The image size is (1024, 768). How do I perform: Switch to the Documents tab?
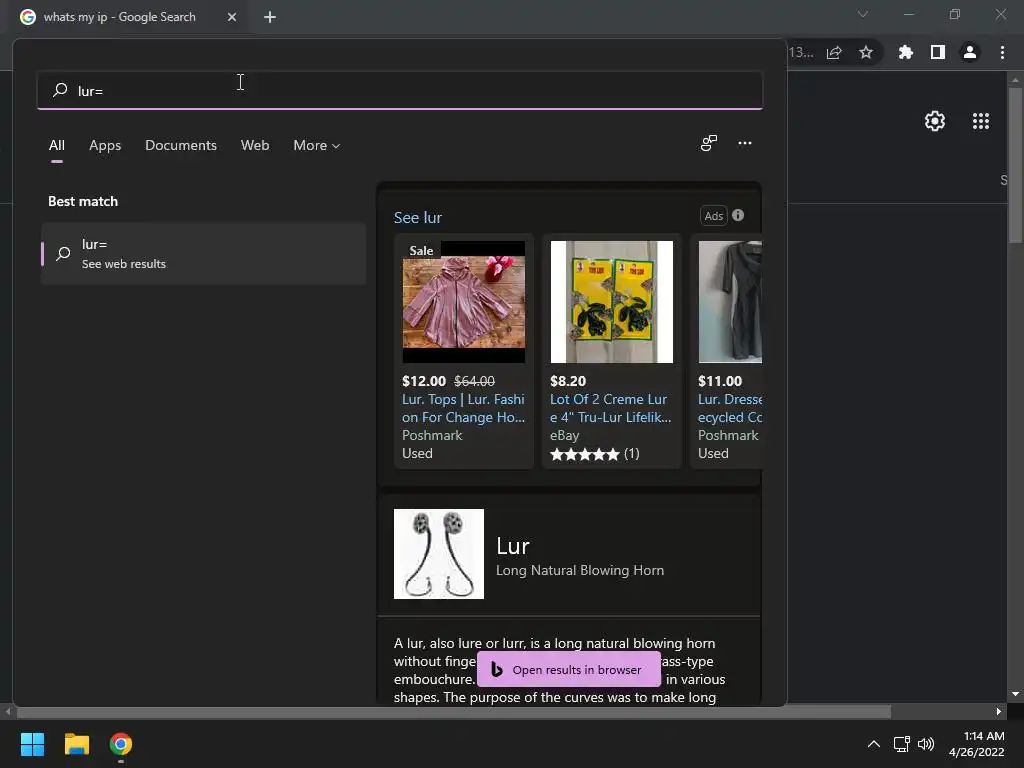tap(181, 145)
